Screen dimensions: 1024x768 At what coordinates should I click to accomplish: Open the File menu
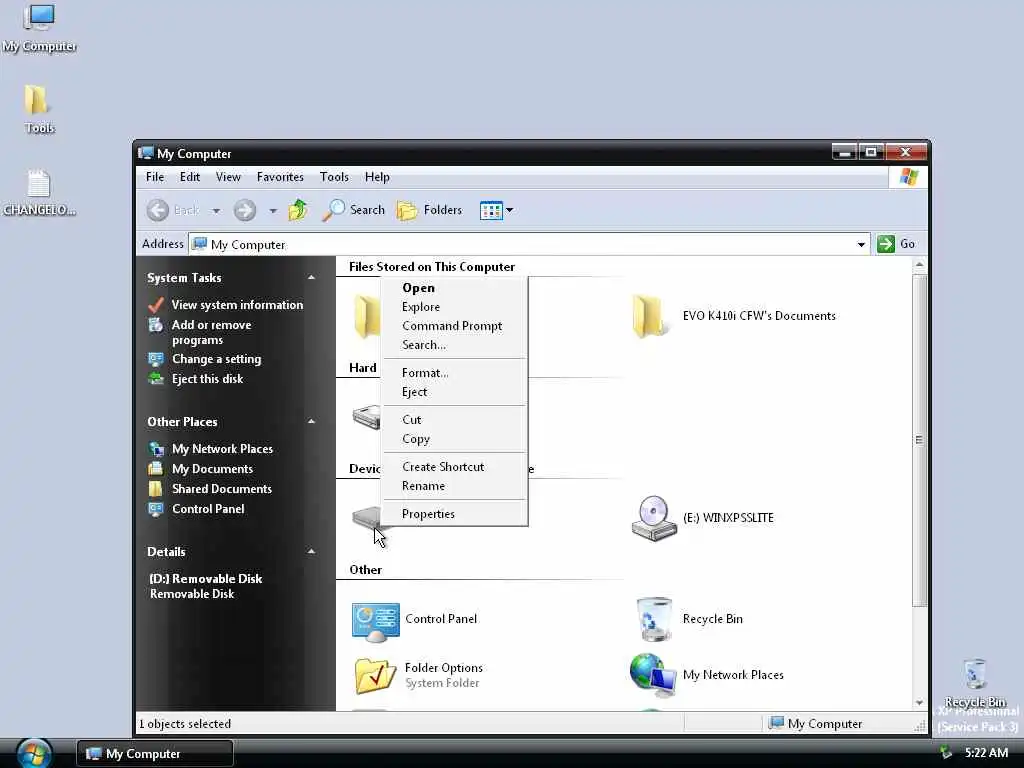pos(155,177)
